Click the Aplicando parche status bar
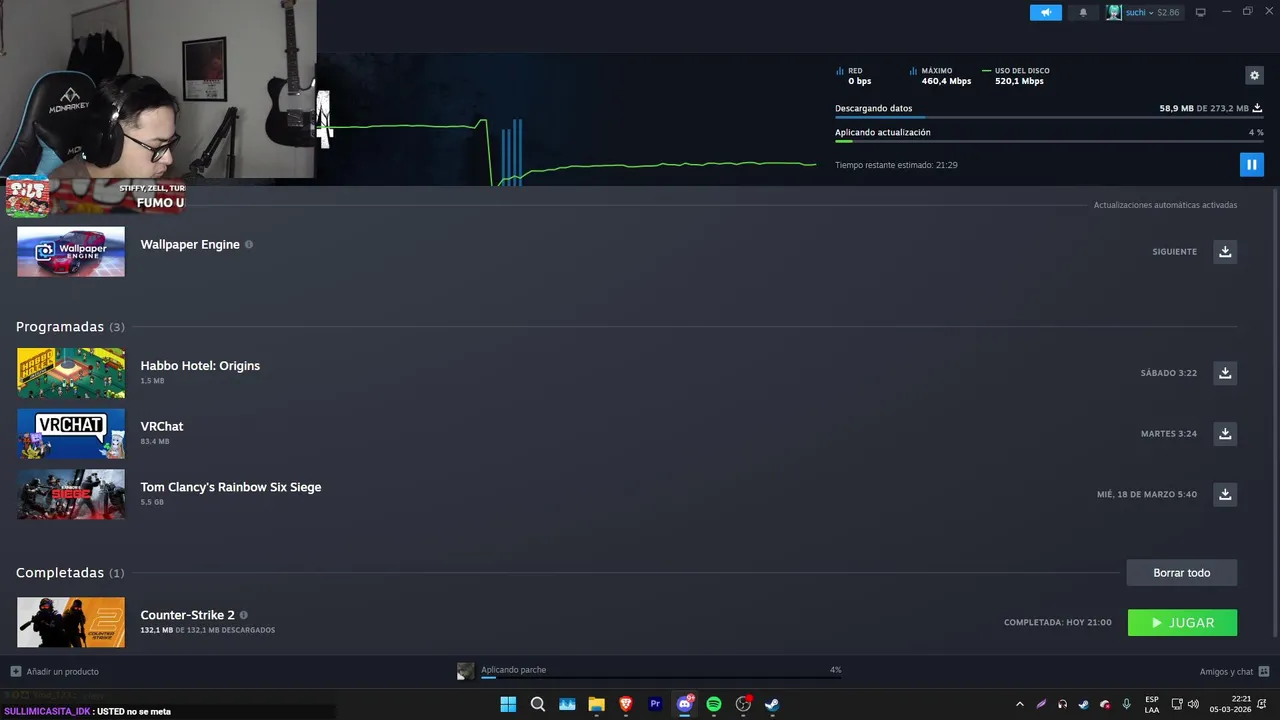Viewport: 1280px width, 720px height. (x=650, y=671)
